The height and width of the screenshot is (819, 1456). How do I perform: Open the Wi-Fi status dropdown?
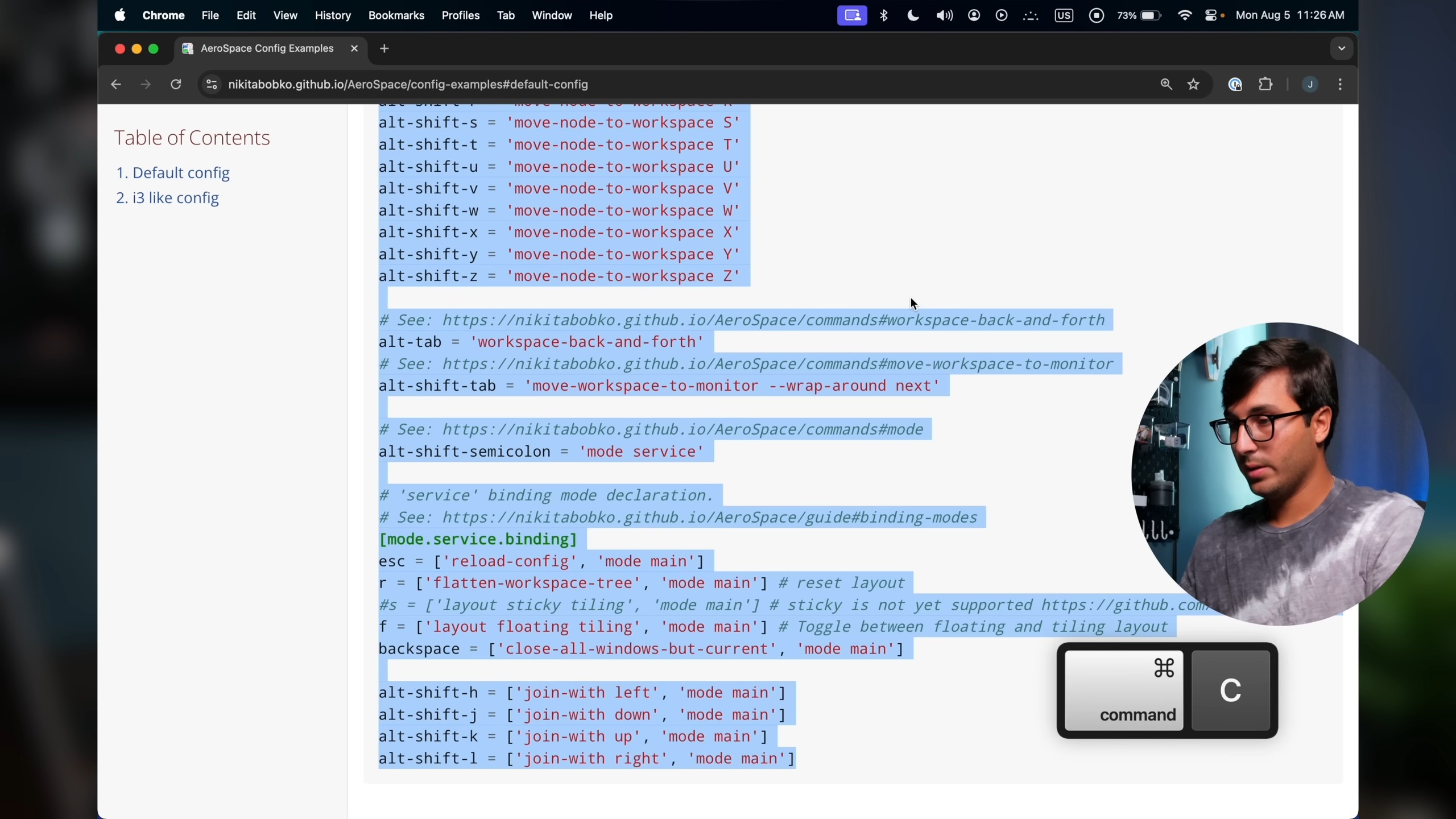pyautogui.click(x=1185, y=15)
